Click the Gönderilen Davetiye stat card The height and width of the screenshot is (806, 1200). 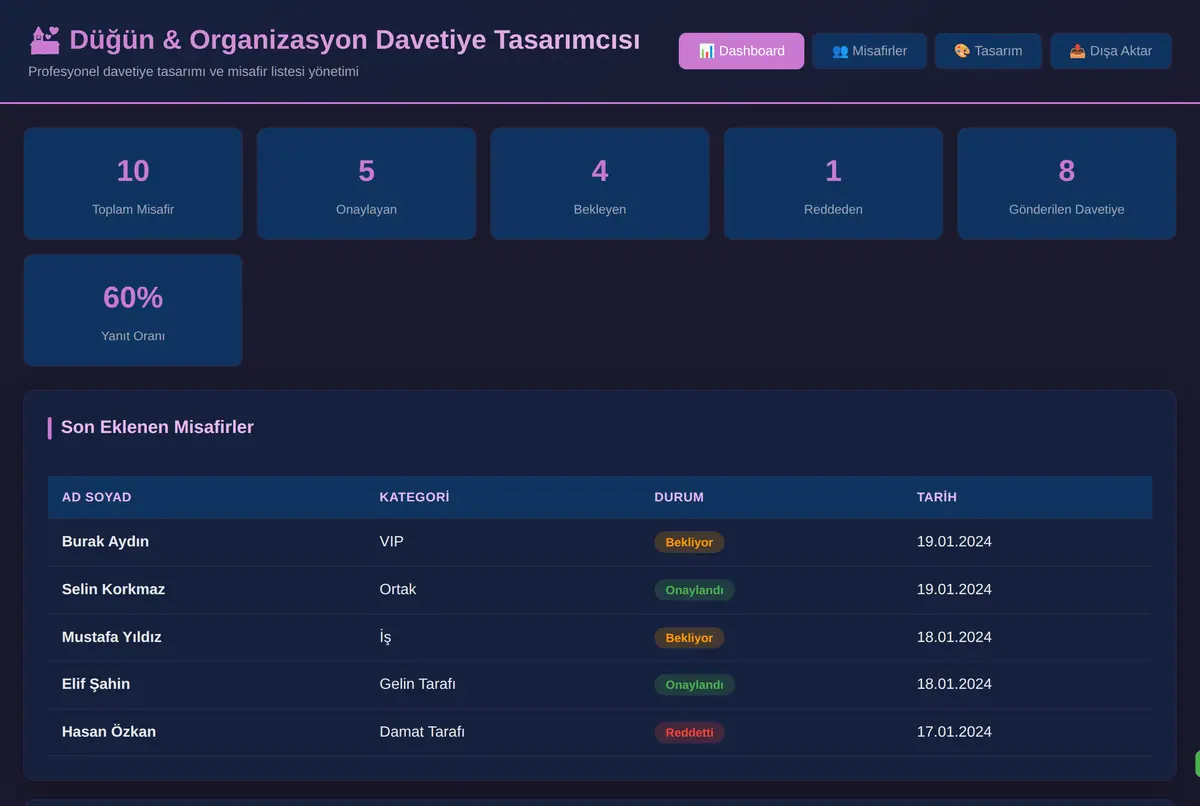tap(1067, 184)
